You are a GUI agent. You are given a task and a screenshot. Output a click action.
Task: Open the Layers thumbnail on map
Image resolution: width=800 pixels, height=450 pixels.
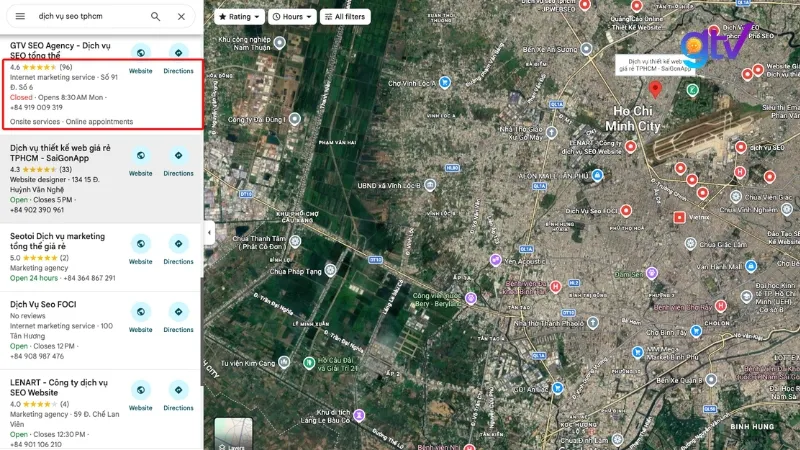(x=233, y=434)
